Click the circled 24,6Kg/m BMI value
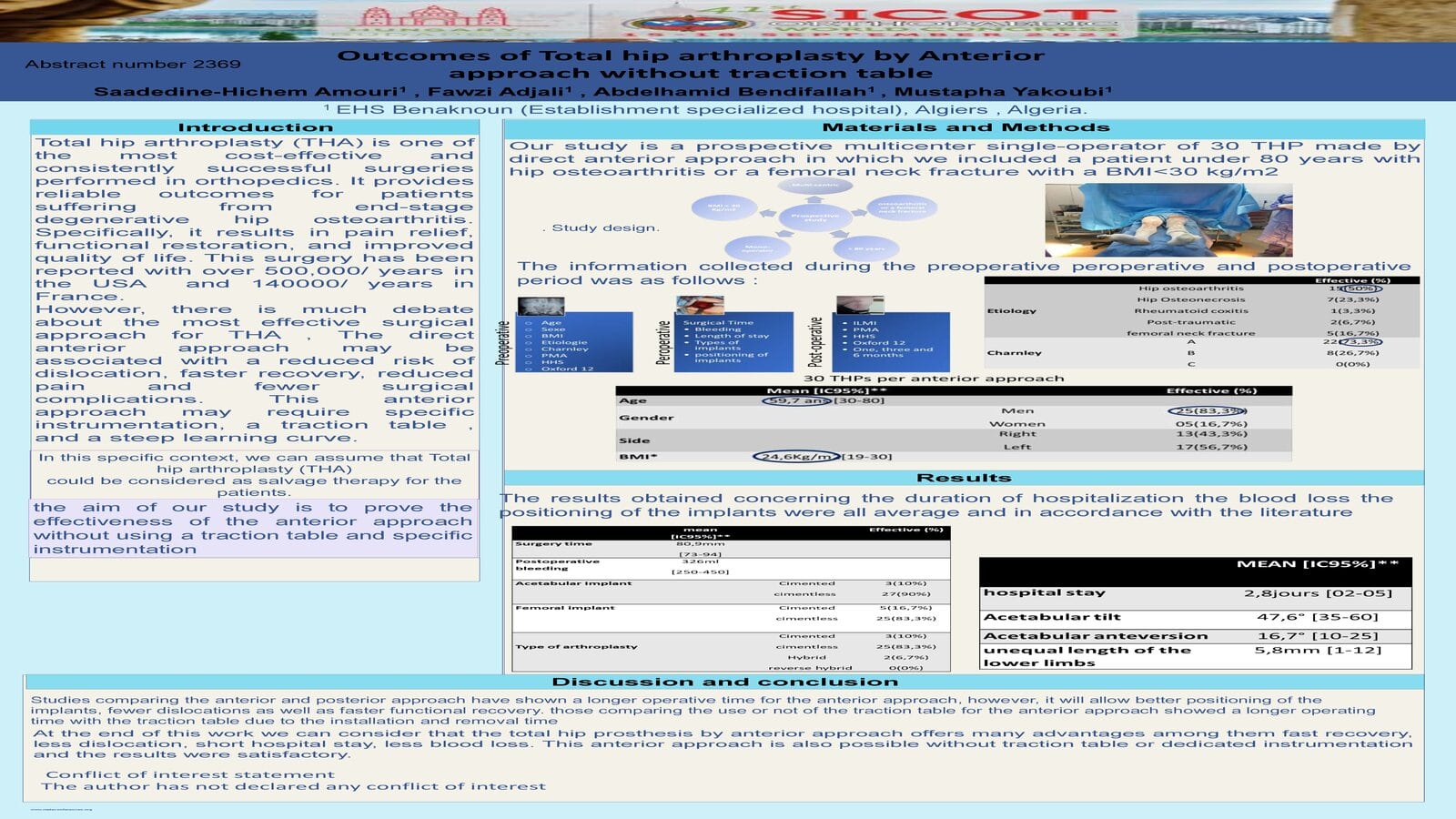This screenshot has width=1456, height=819. coord(796,457)
